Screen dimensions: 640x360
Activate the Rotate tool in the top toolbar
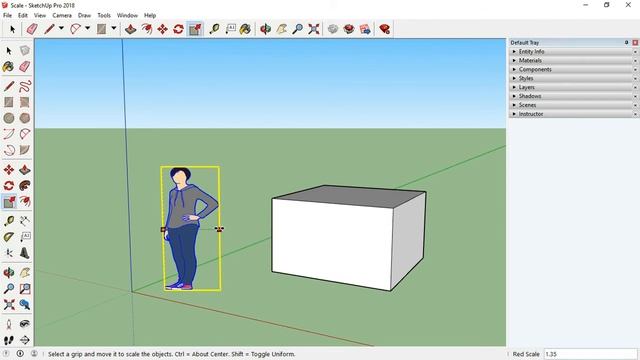178,29
